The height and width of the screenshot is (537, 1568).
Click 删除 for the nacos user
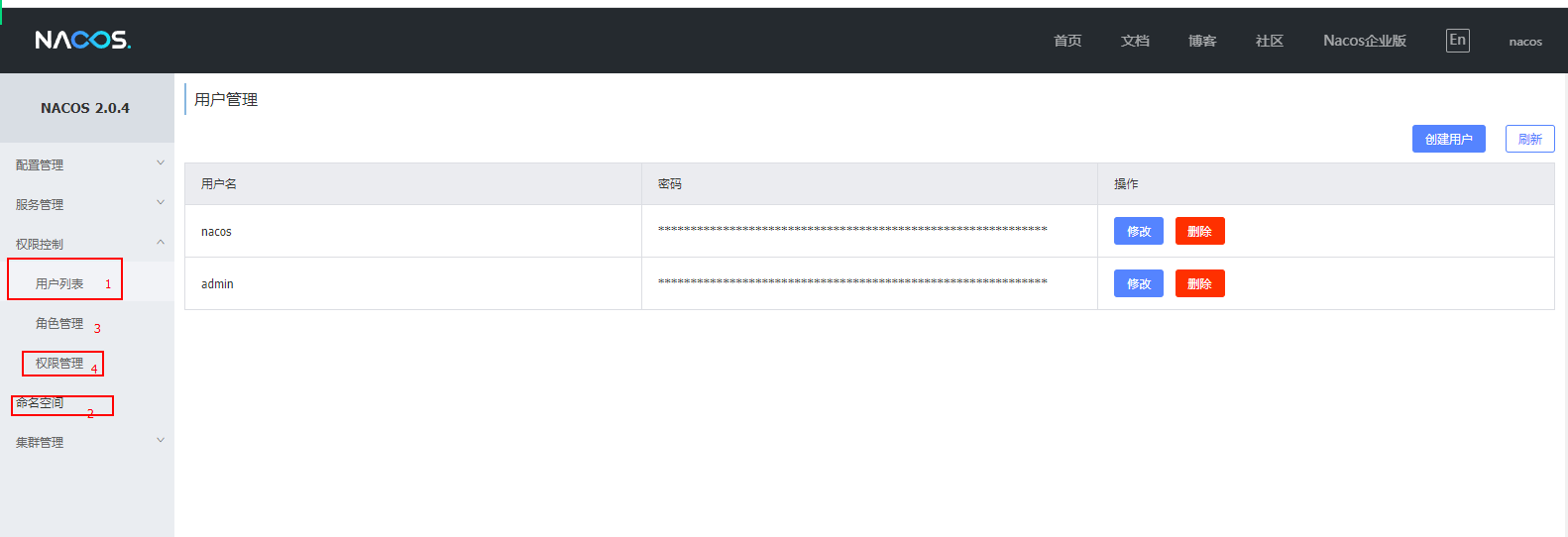[x=1199, y=231]
